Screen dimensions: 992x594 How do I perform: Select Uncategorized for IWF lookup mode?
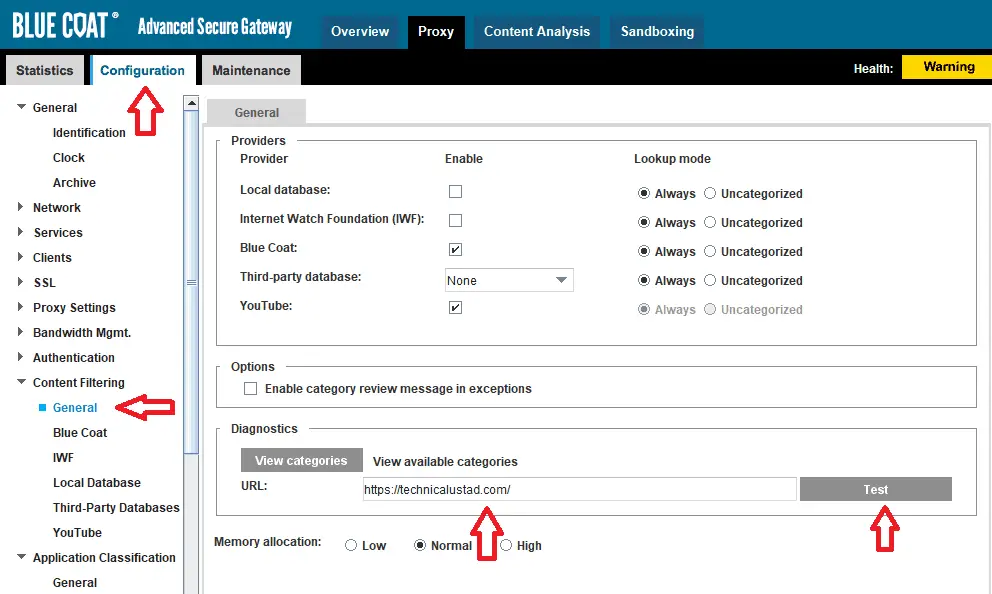[x=710, y=222]
